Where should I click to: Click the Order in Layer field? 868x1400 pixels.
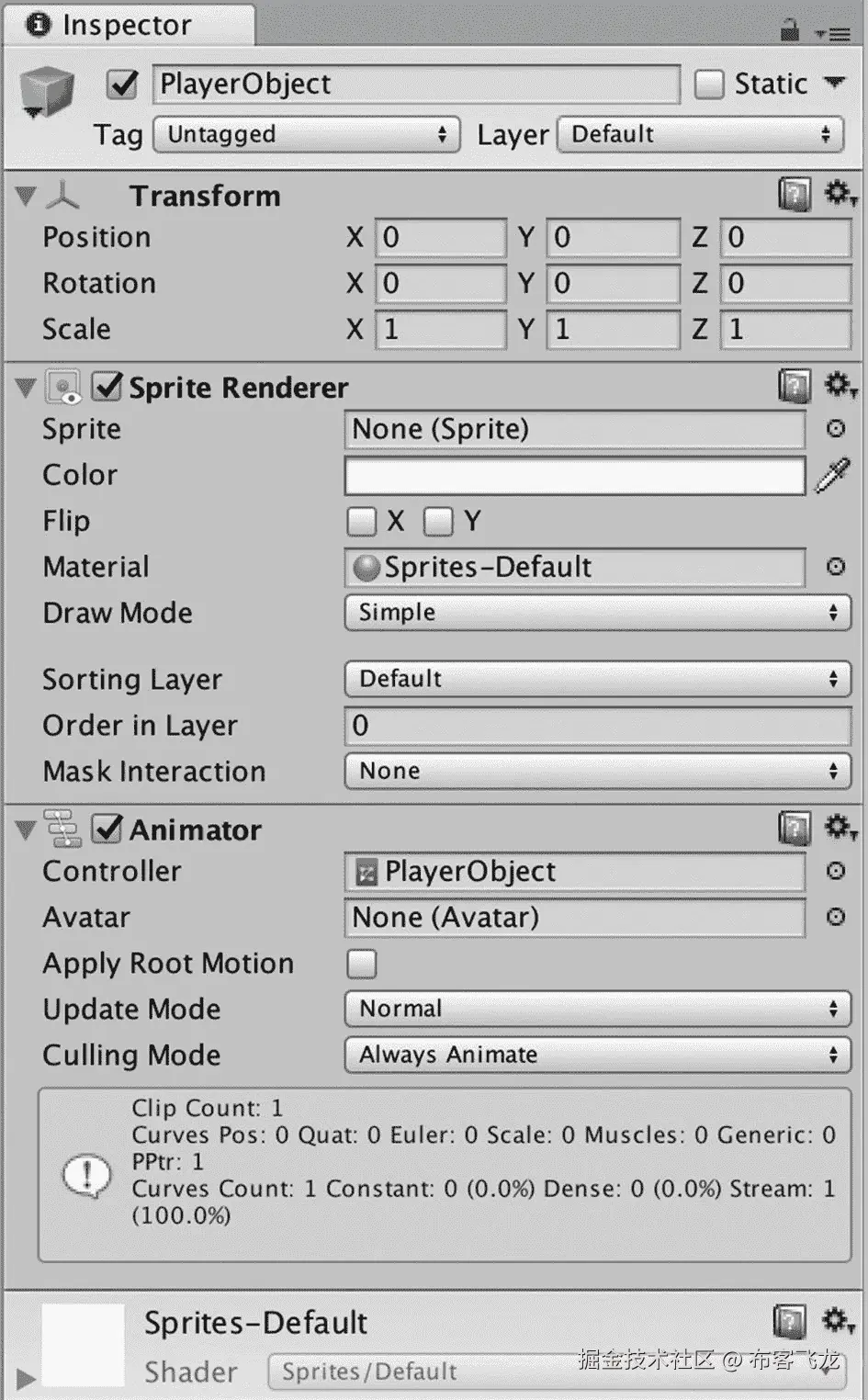(x=597, y=726)
